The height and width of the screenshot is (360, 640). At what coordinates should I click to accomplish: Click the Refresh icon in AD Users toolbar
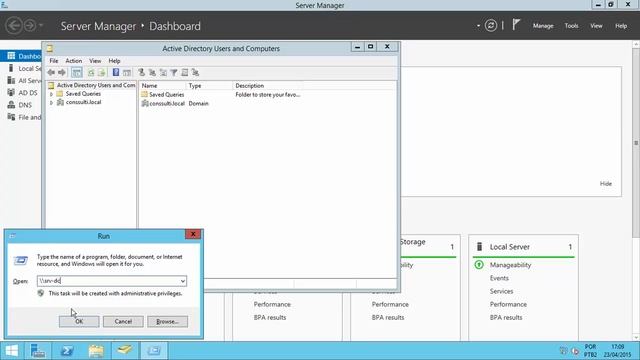click(x=91, y=73)
